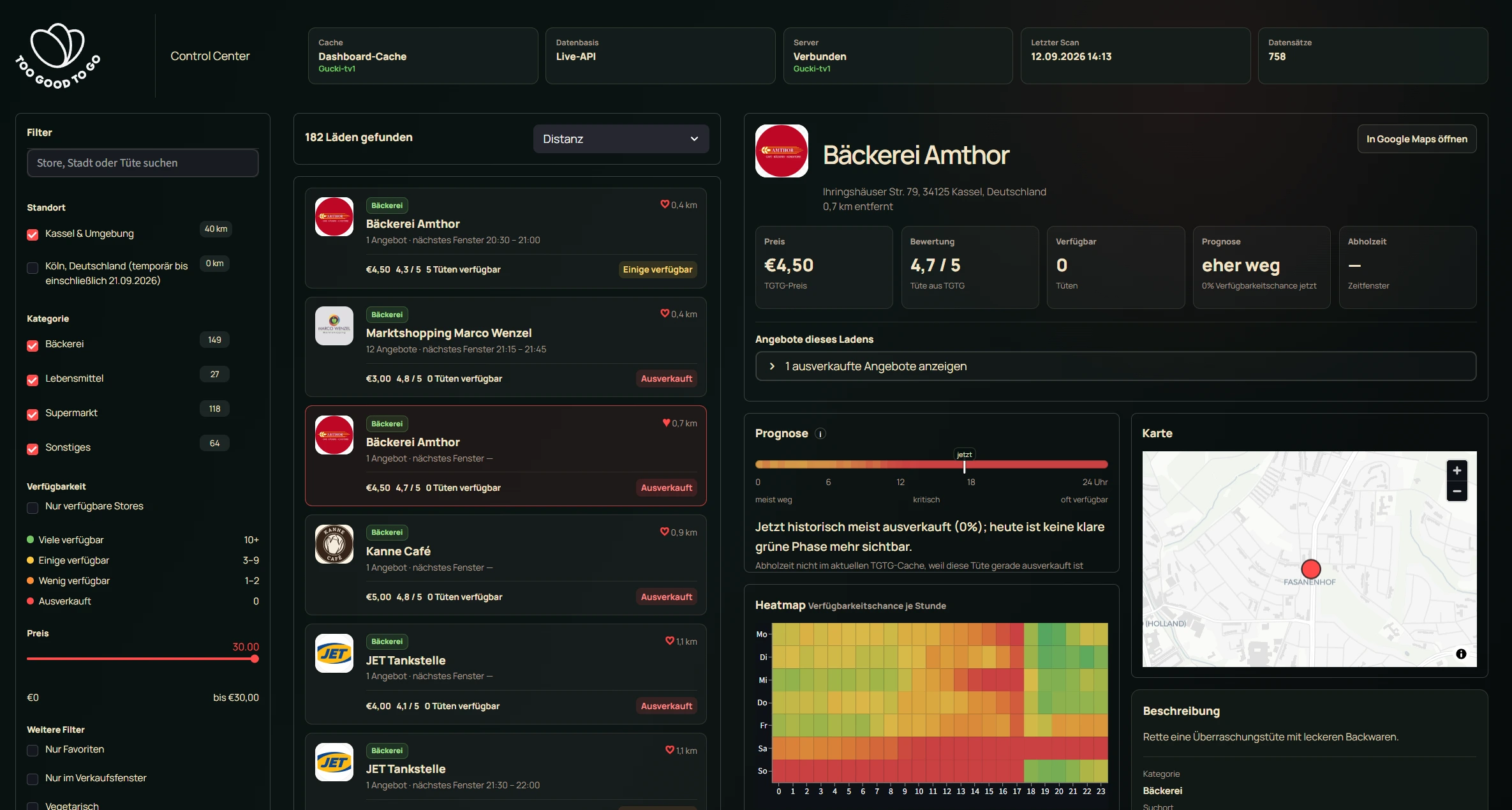This screenshot has height=810, width=1512.
Task: Click the eher weg Prognose value
Action: click(1241, 265)
